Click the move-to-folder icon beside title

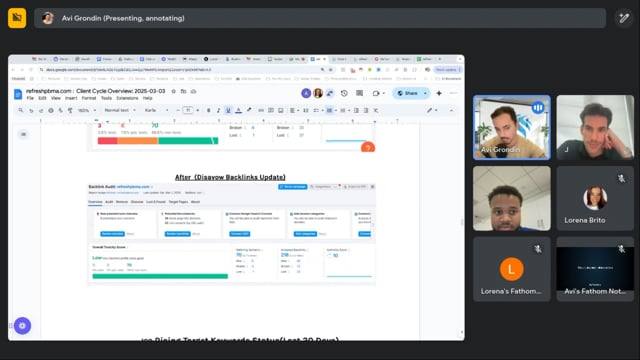click(184, 91)
